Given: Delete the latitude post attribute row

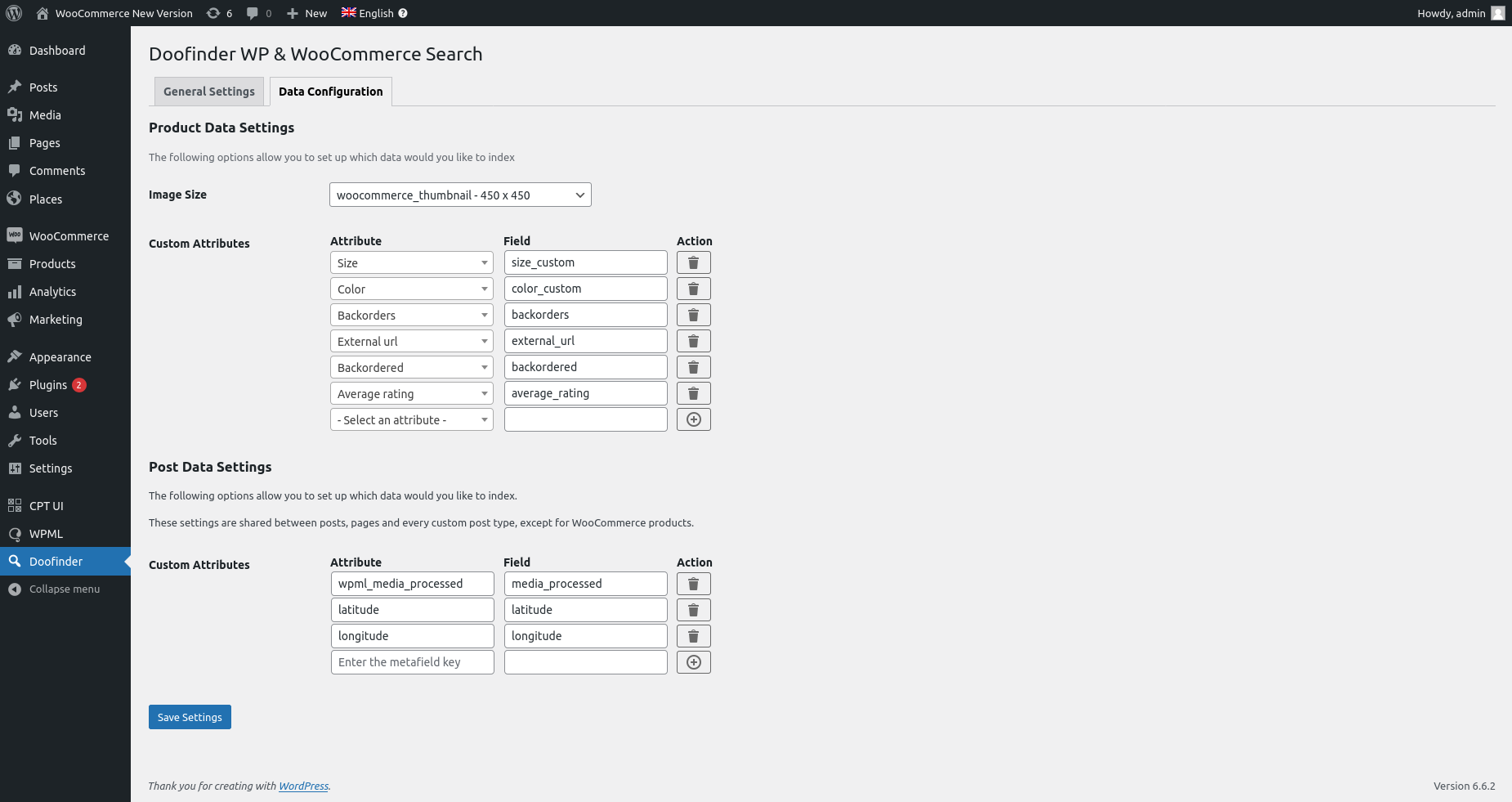Looking at the screenshot, I should point(693,610).
